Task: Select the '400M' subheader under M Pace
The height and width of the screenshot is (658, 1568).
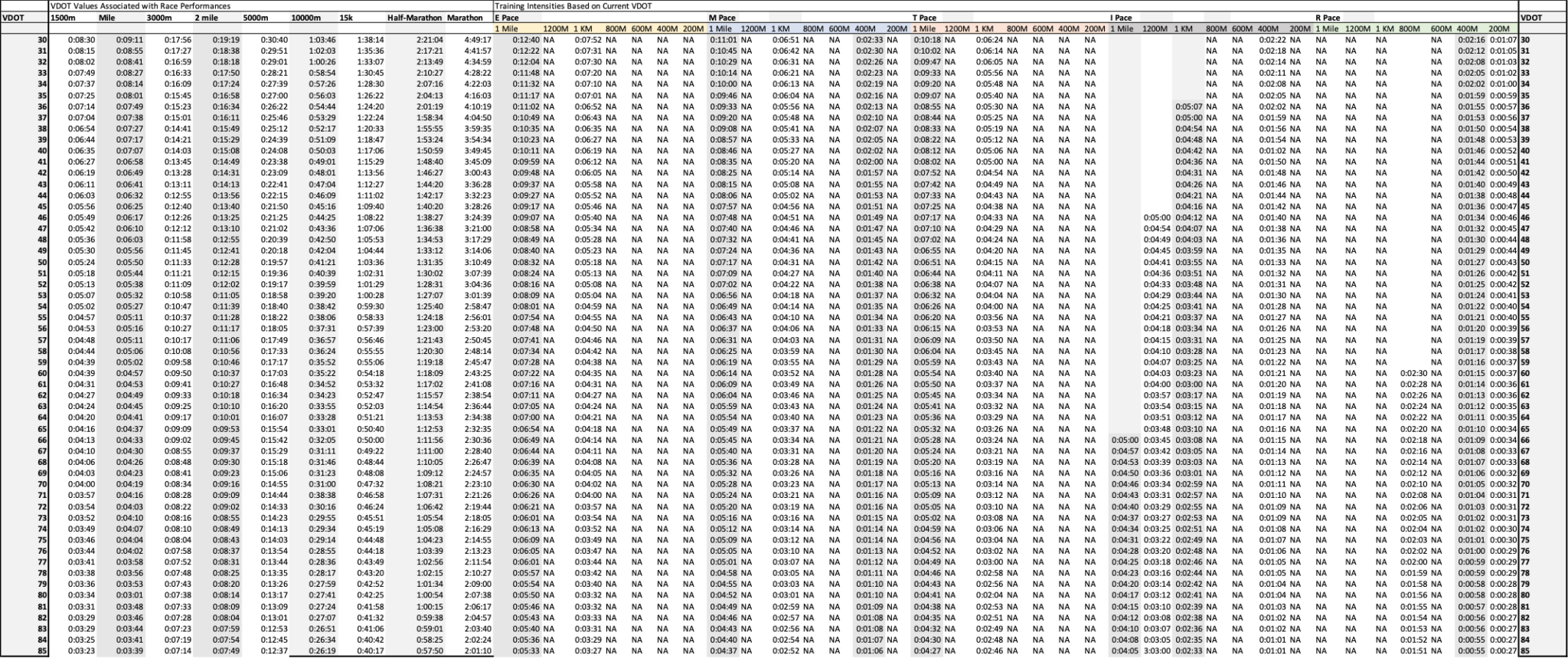Action: click(x=866, y=28)
